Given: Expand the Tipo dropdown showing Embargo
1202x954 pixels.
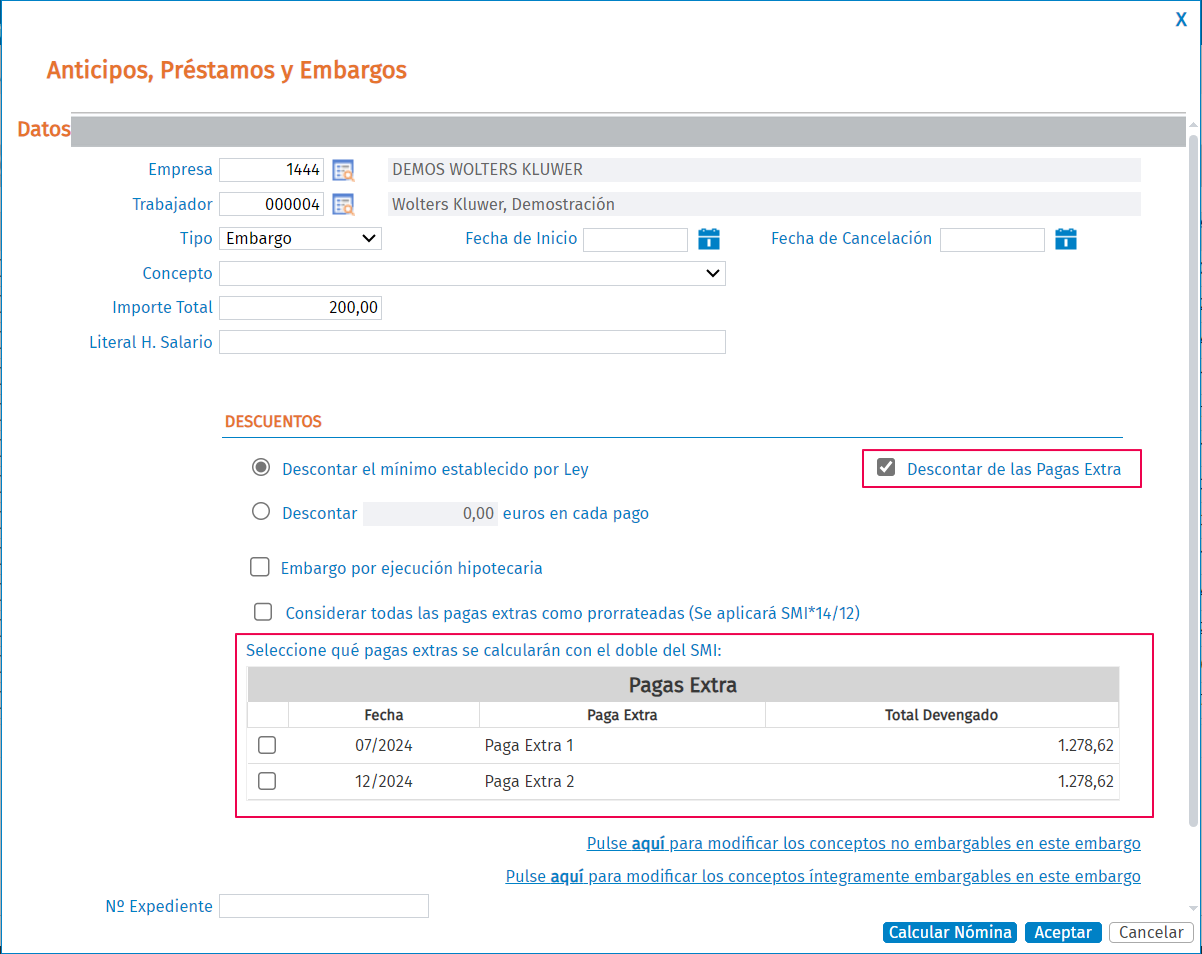Looking at the screenshot, I should [x=300, y=239].
